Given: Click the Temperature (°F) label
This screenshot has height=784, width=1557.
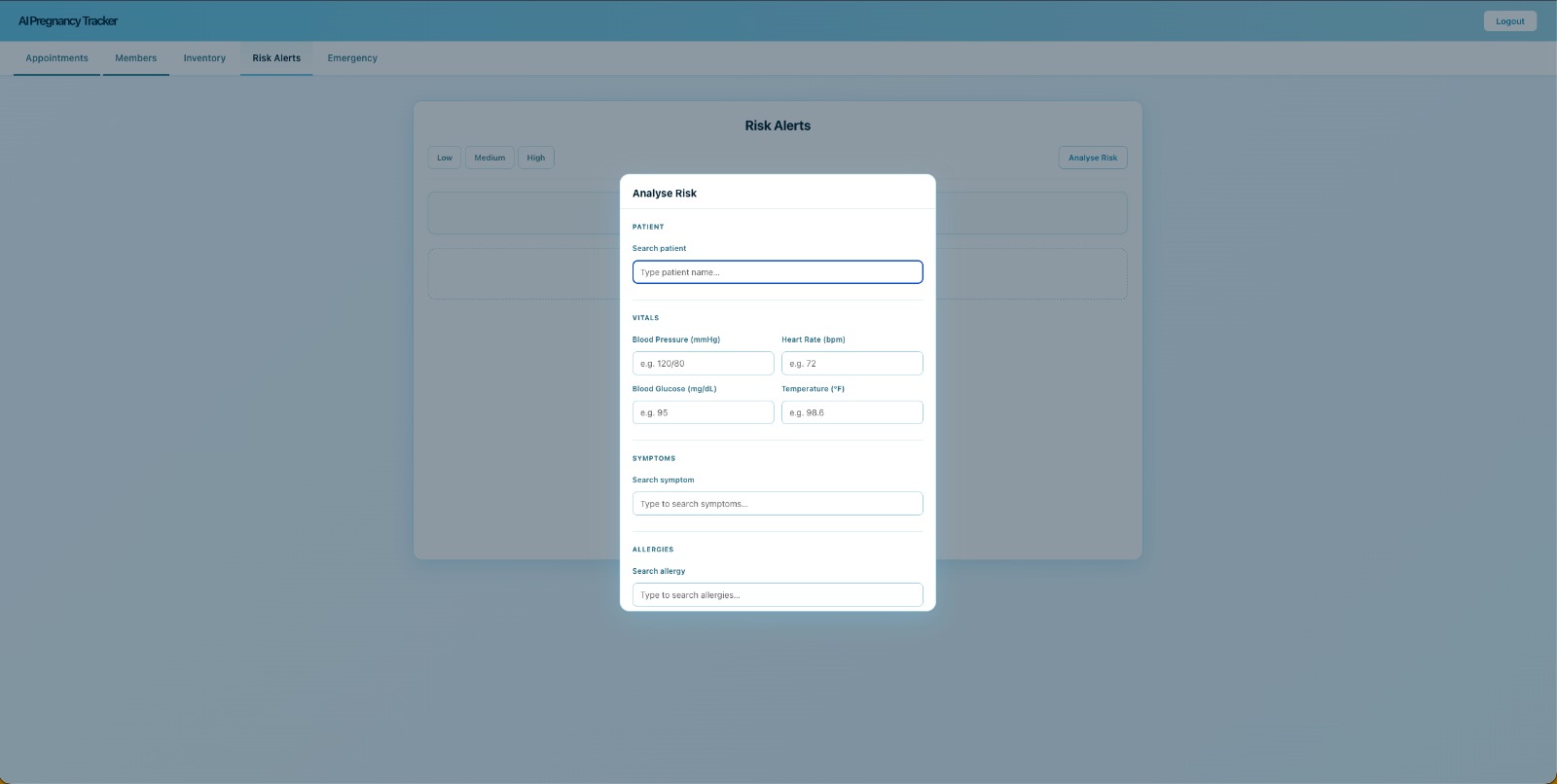Looking at the screenshot, I should click(813, 389).
